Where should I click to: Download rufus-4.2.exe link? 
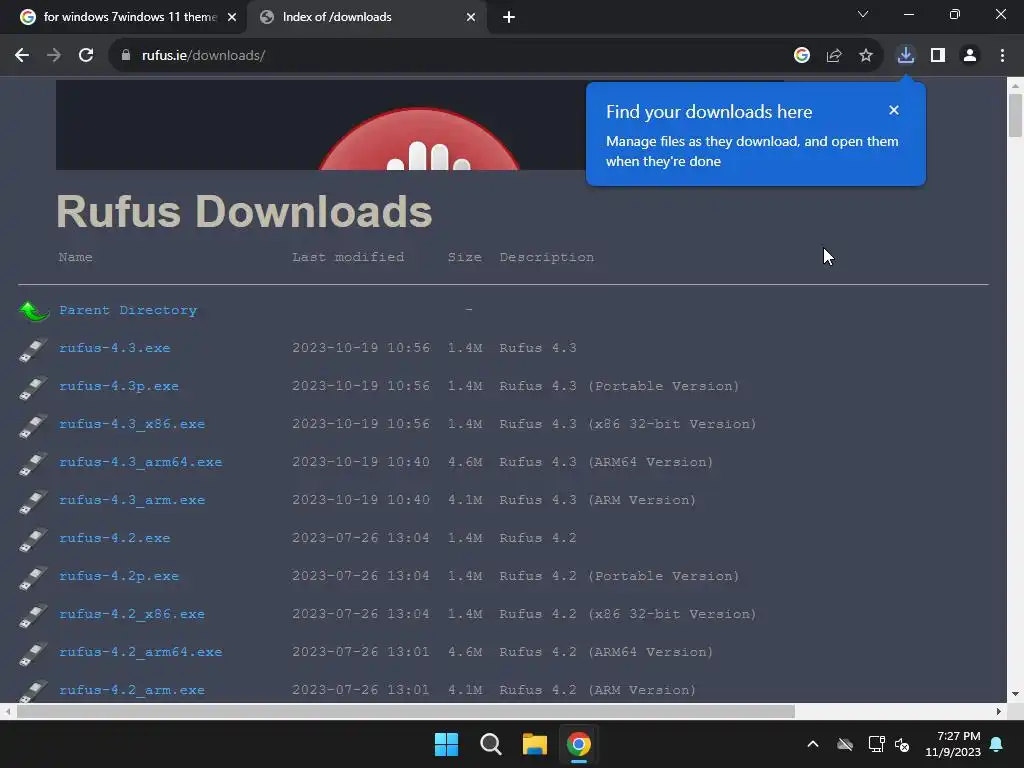point(114,537)
